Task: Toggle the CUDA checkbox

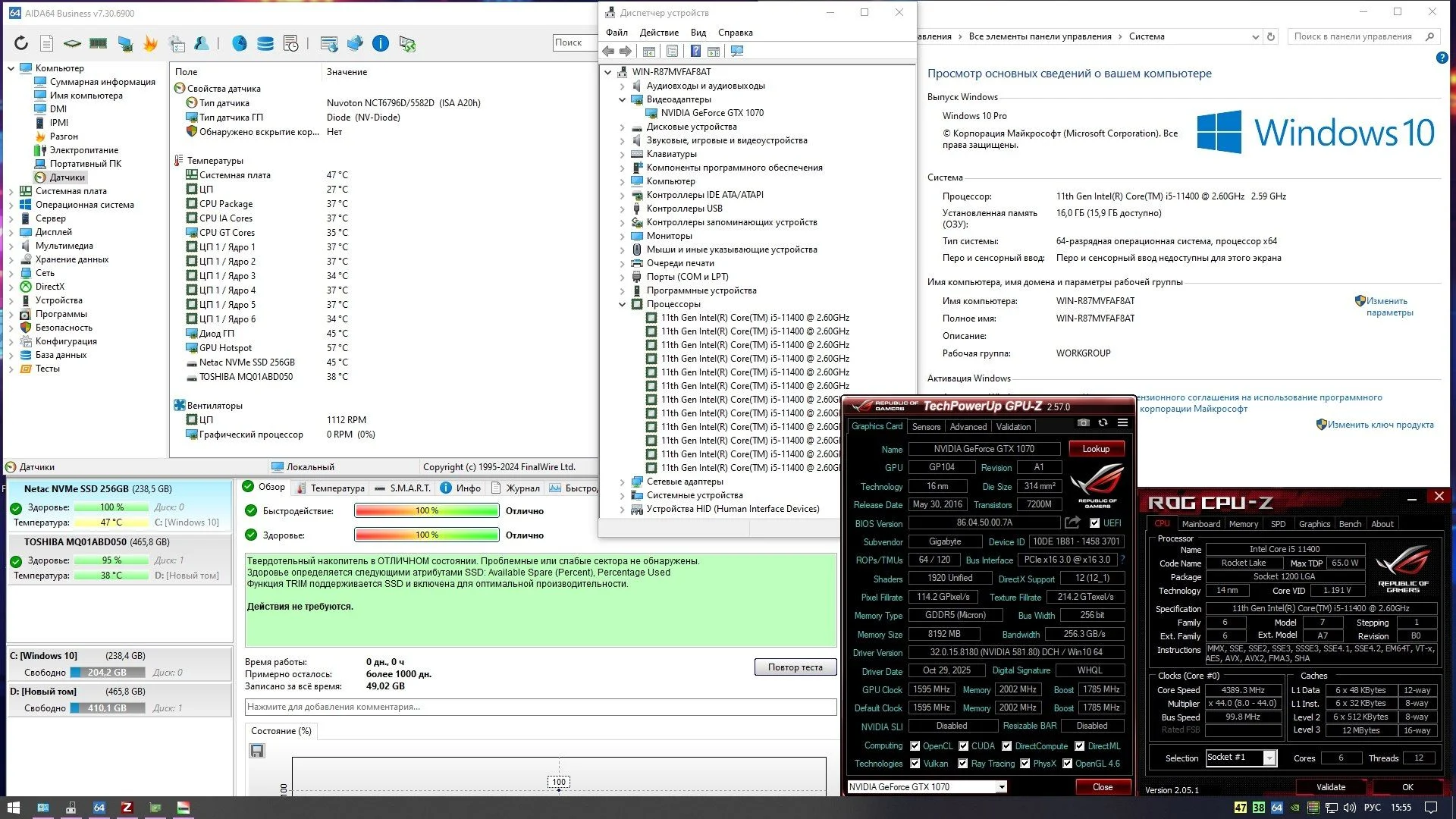Action: click(x=964, y=746)
